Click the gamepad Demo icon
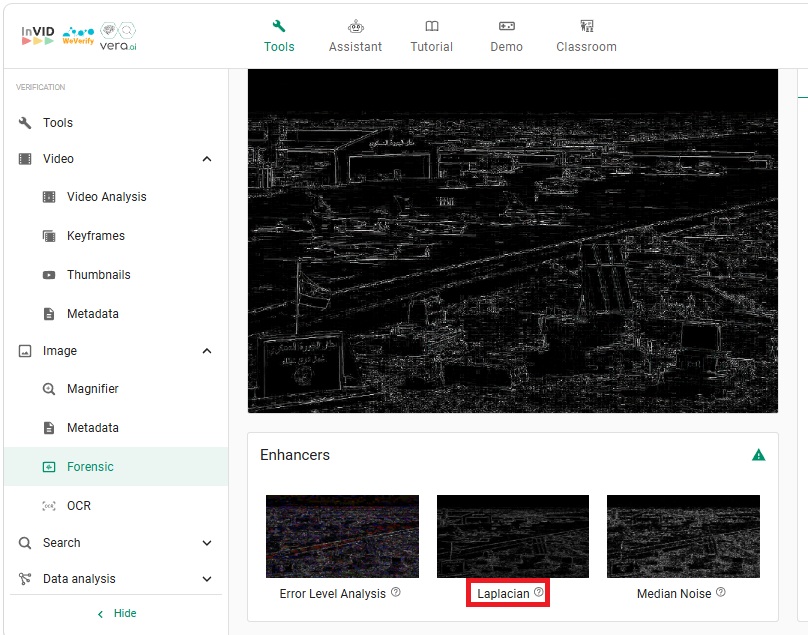 click(507, 26)
